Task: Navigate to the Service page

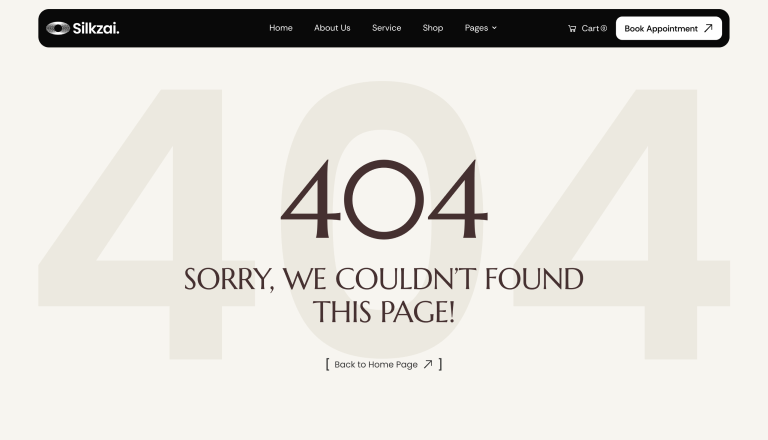Action: point(386,28)
